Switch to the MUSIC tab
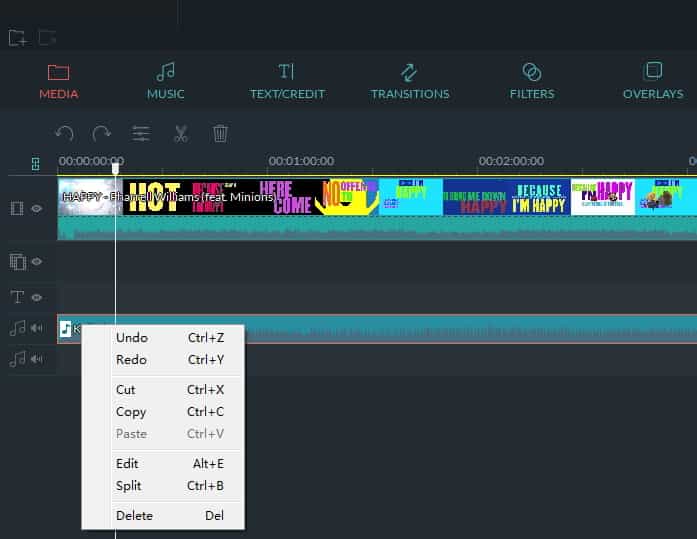This screenshot has height=539, width=697. pyautogui.click(x=166, y=82)
